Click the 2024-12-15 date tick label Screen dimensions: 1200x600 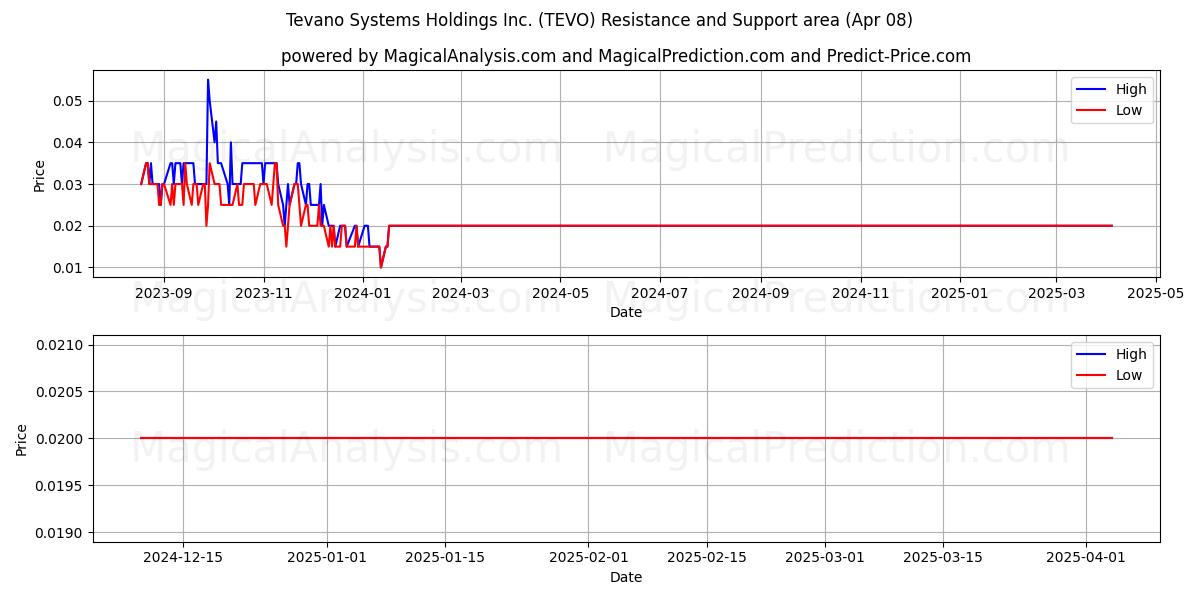(x=183, y=558)
